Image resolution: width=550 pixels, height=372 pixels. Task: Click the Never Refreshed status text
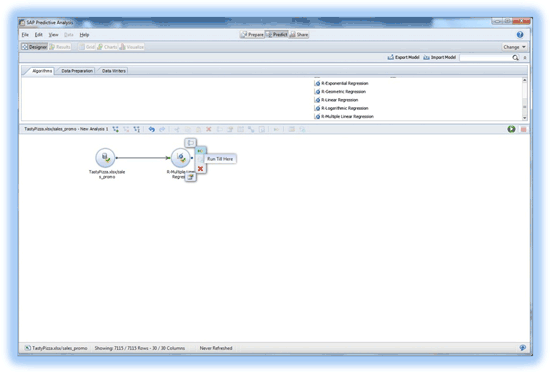(216, 348)
